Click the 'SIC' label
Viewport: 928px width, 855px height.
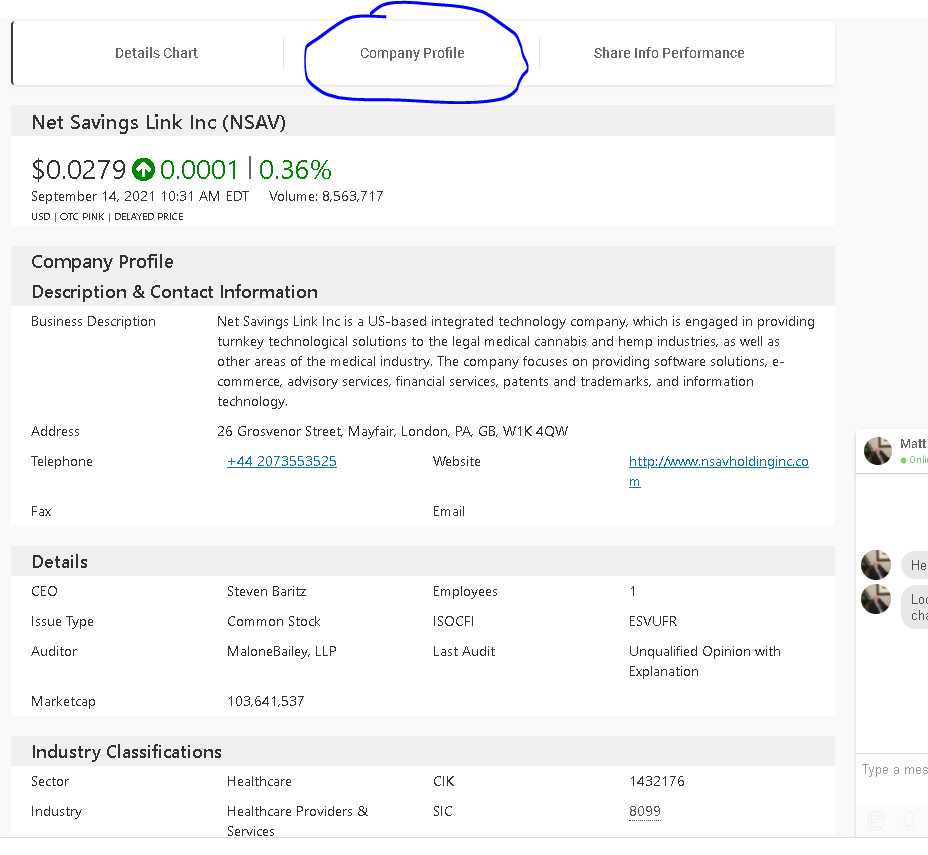443,811
